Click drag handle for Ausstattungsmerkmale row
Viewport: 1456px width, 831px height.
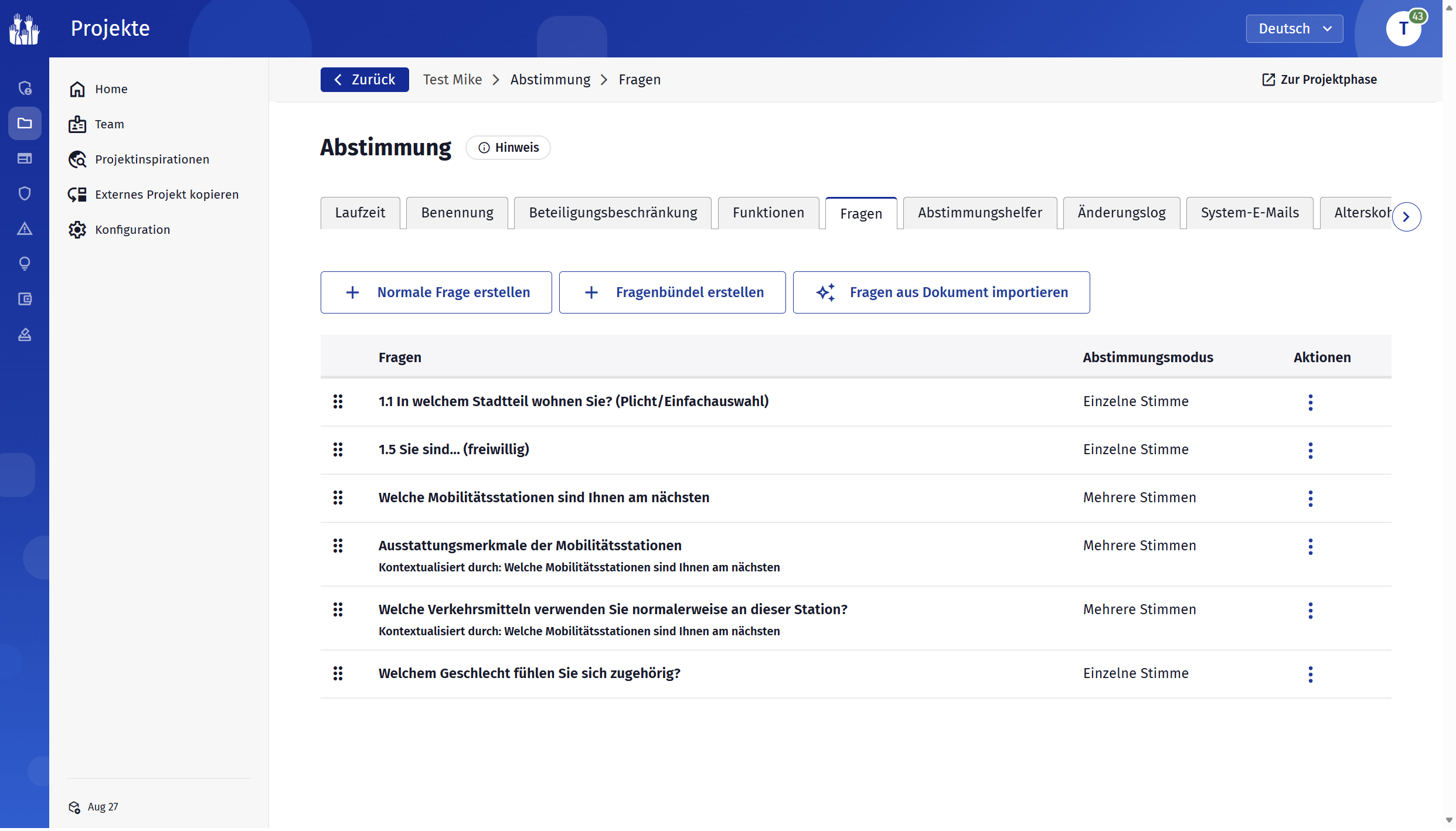(x=338, y=546)
